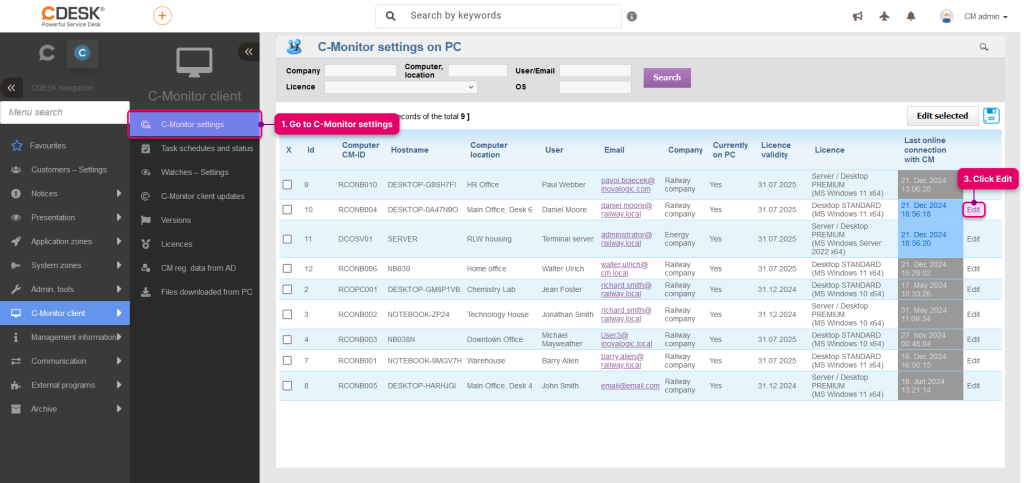Collapse the C-Monitor client submenu panel
1024x483 pixels.
point(248,52)
